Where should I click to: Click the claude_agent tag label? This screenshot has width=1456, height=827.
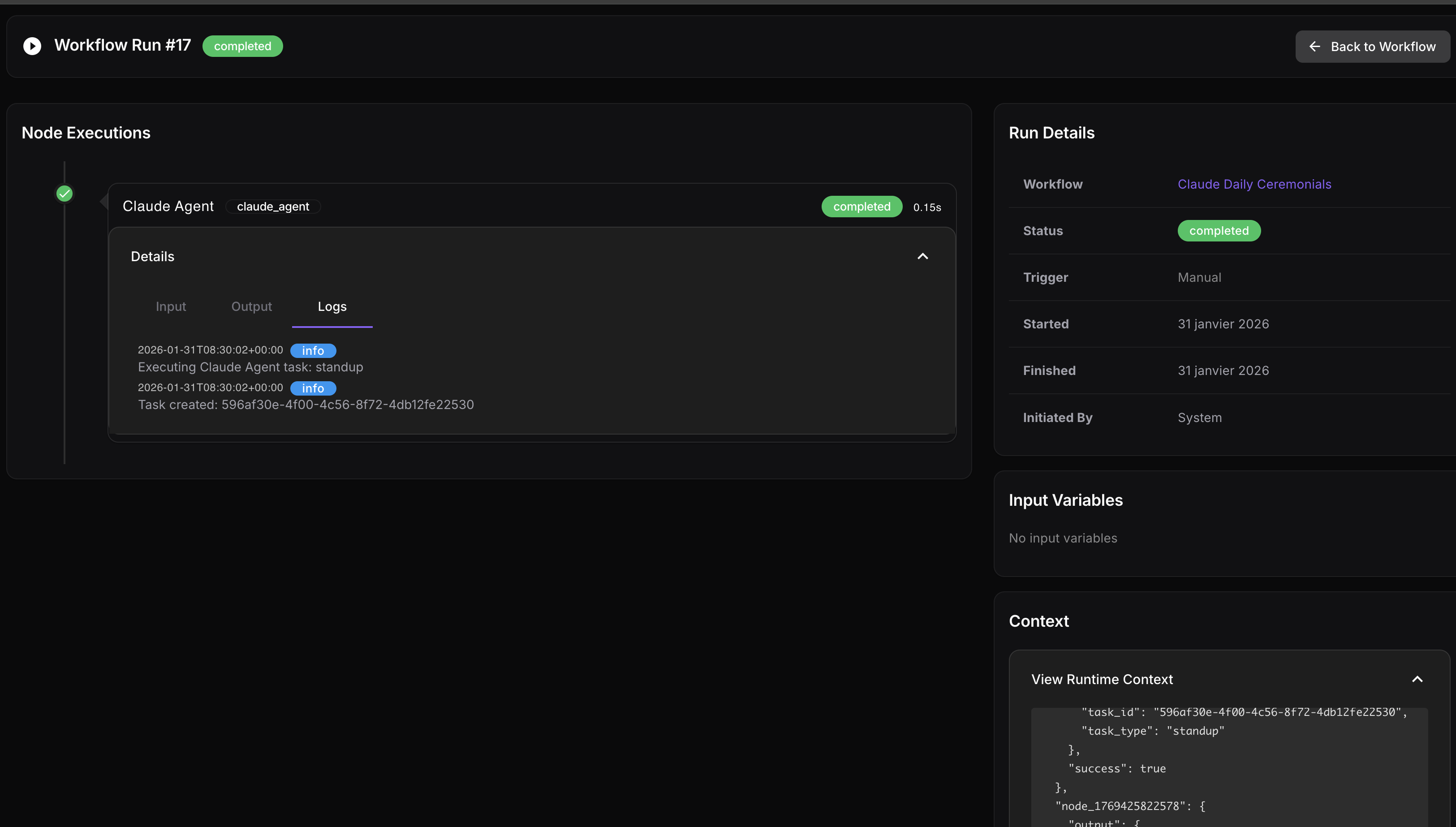[273, 206]
